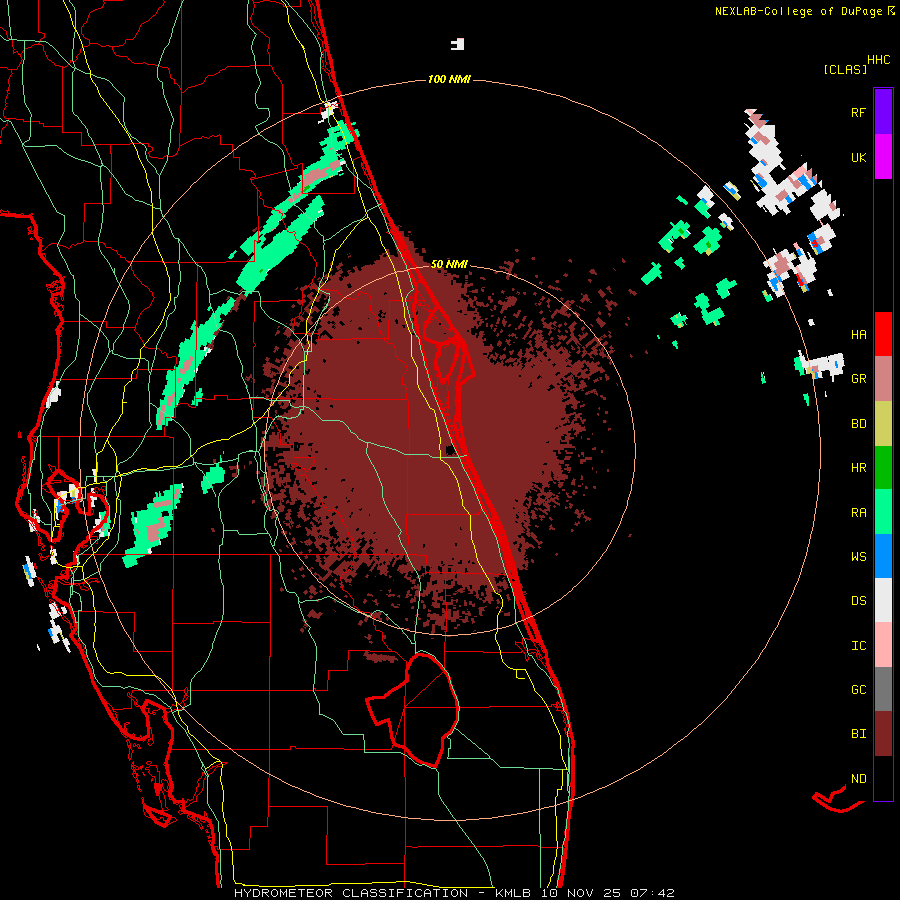This screenshot has height=900, width=900.
Task: Select the yellow BD legend color swatch
Action: (x=883, y=424)
